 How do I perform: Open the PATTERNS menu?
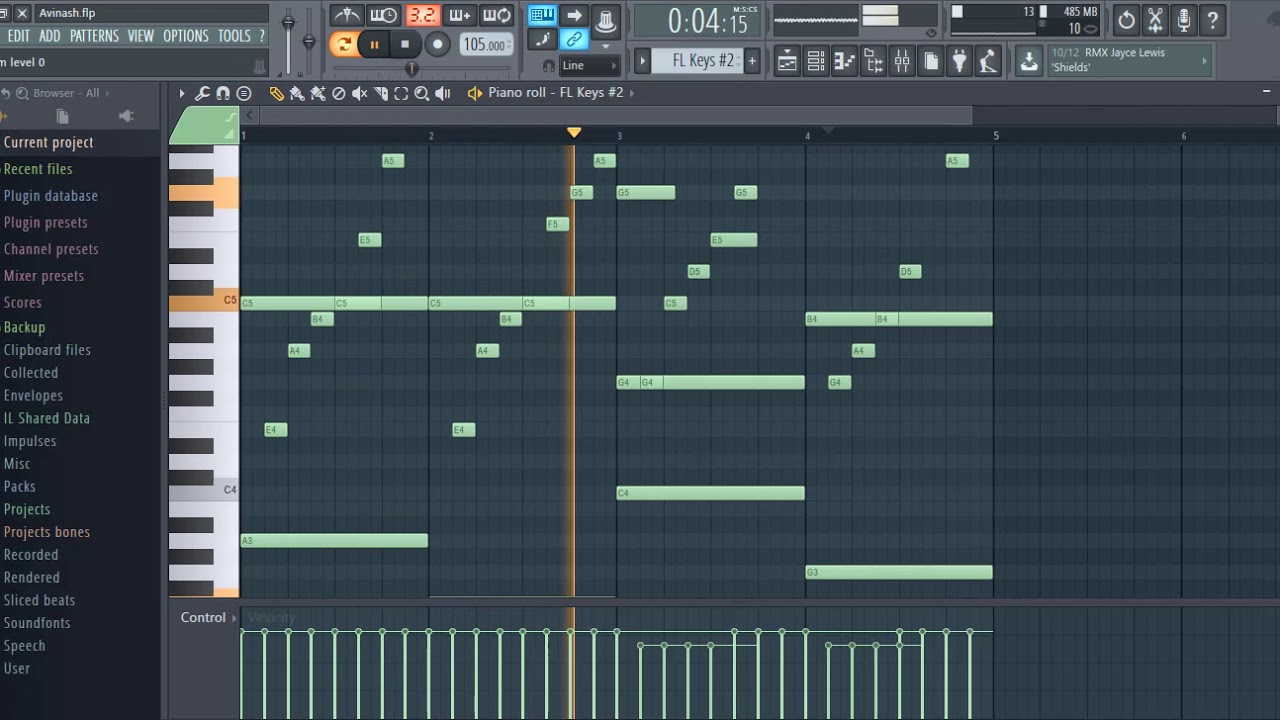tap(94, 36)
